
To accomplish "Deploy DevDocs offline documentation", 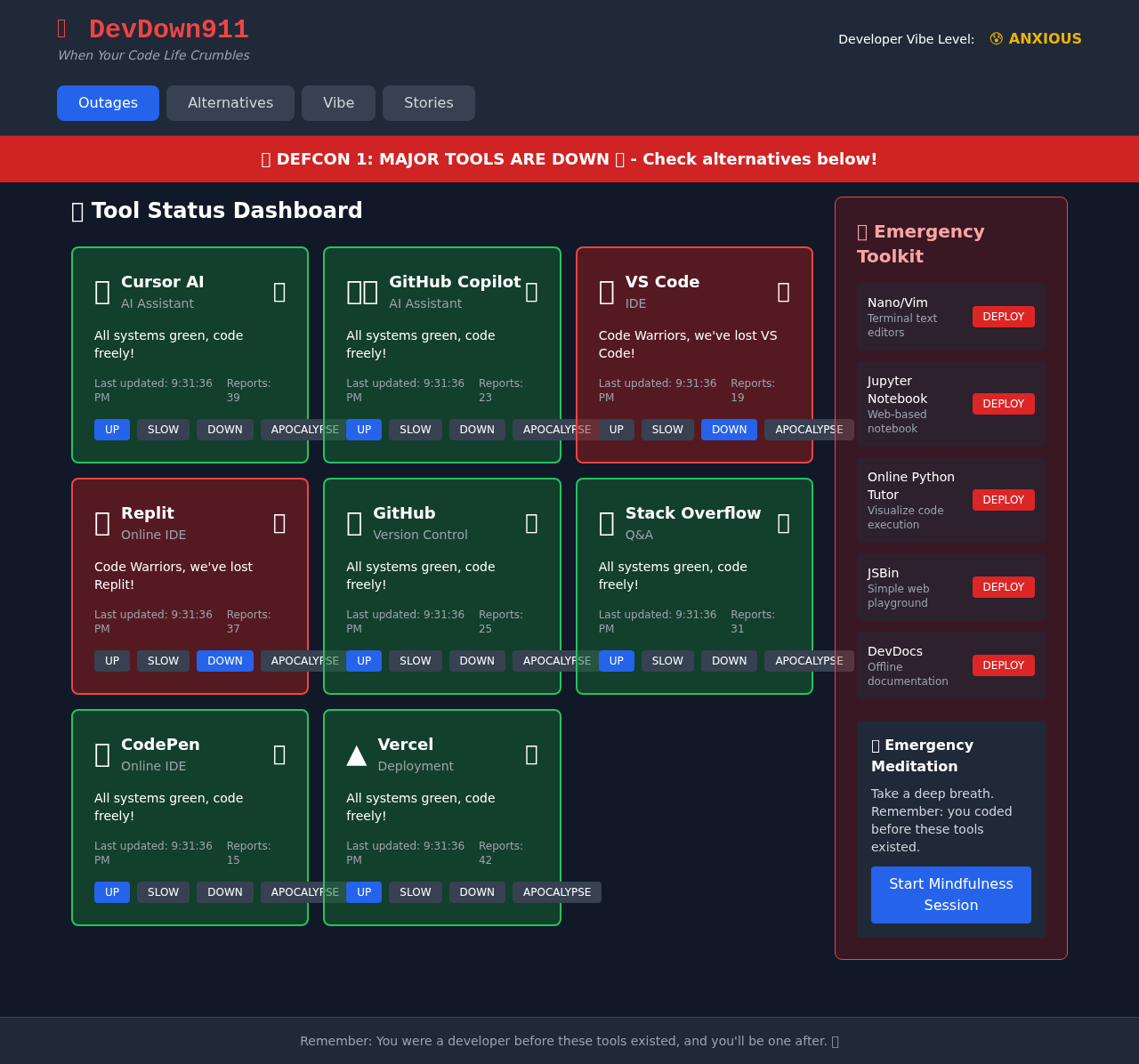I will 1004,665.
